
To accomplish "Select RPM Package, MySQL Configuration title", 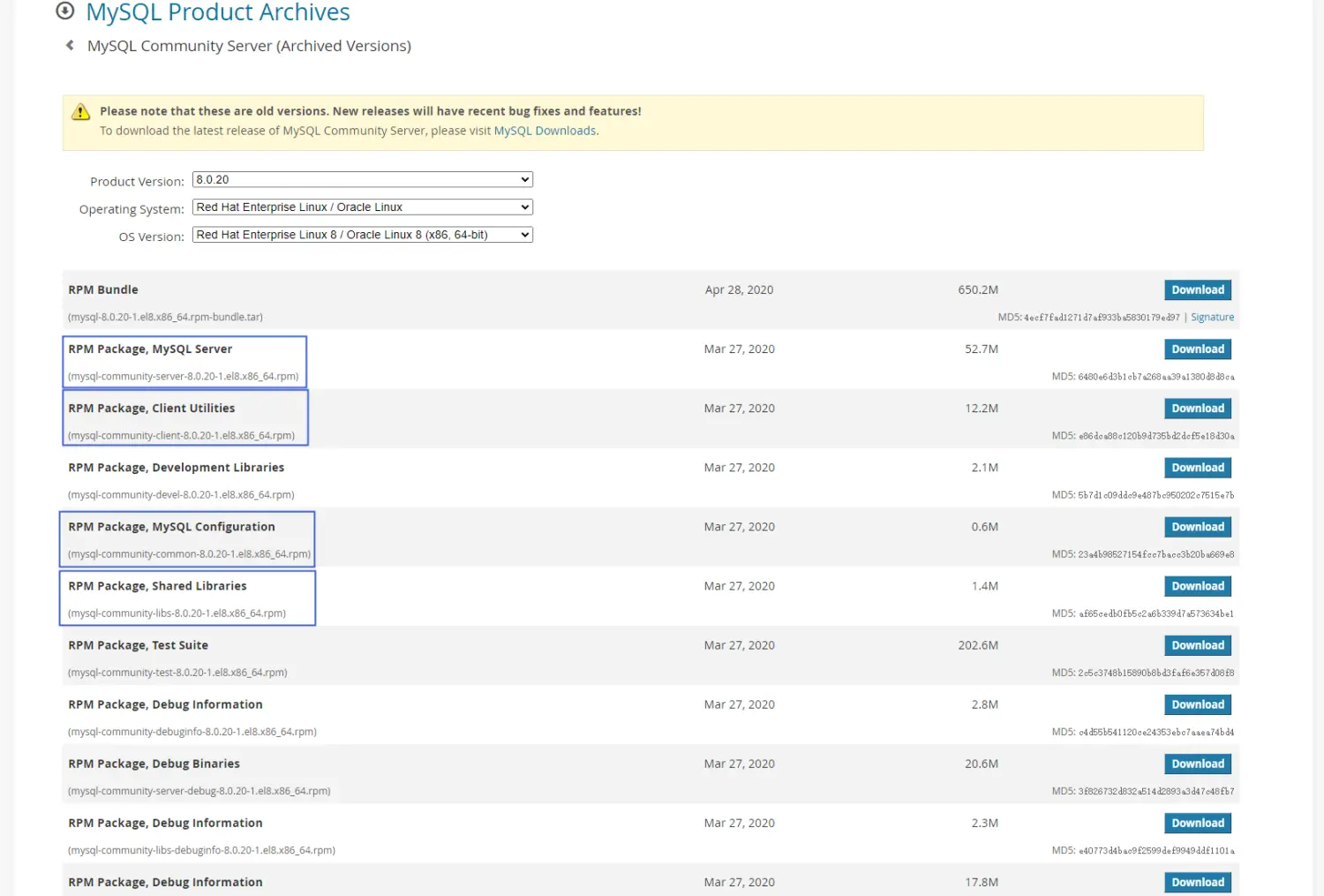I will point(171,526).
